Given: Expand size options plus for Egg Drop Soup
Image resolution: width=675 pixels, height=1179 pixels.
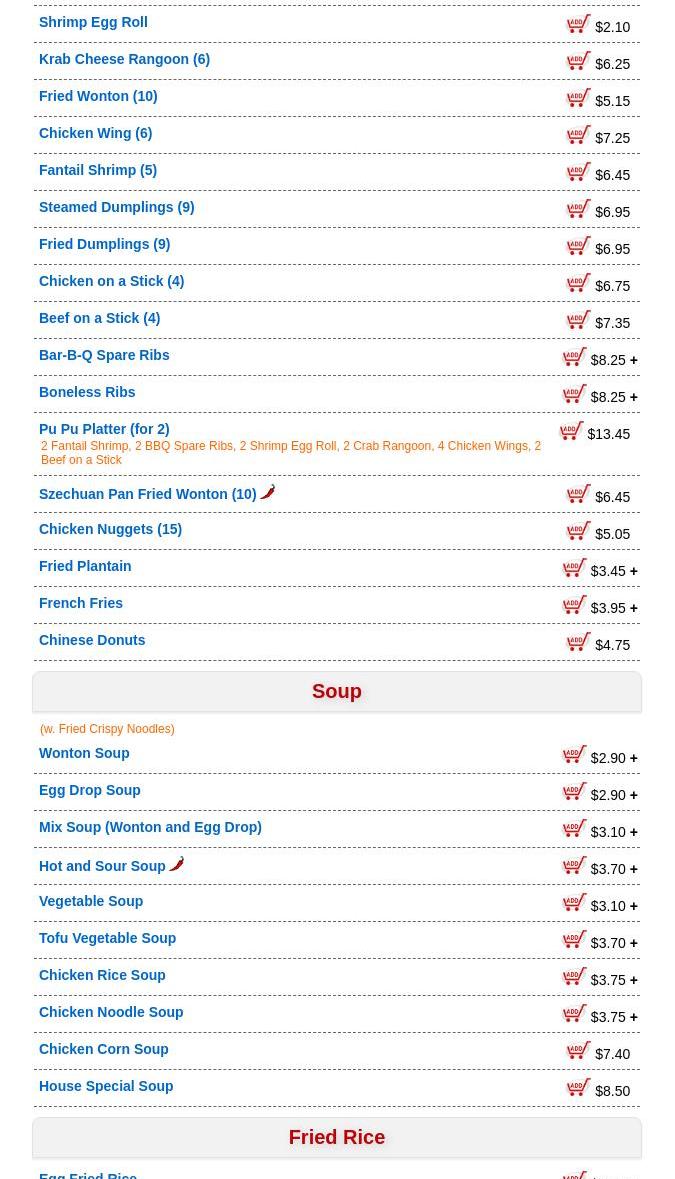Looking at the screenshot, I should tap(634, 796).
